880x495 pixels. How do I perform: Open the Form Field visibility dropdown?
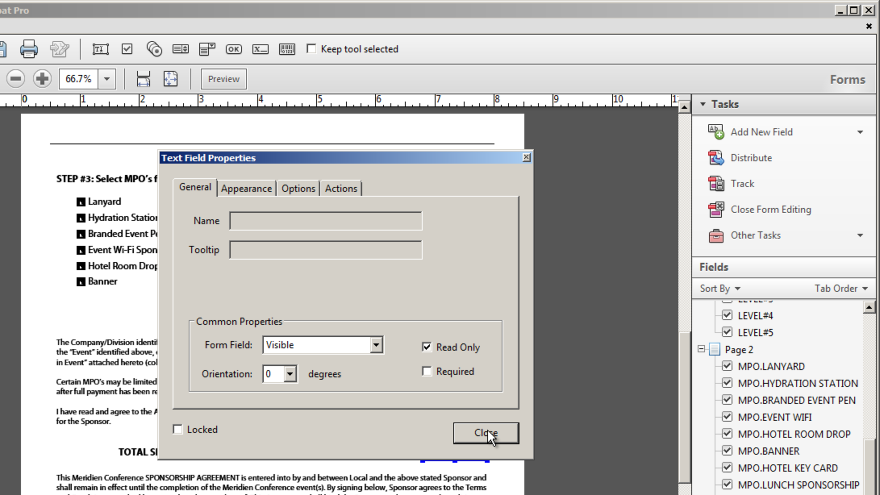[376, 345]
